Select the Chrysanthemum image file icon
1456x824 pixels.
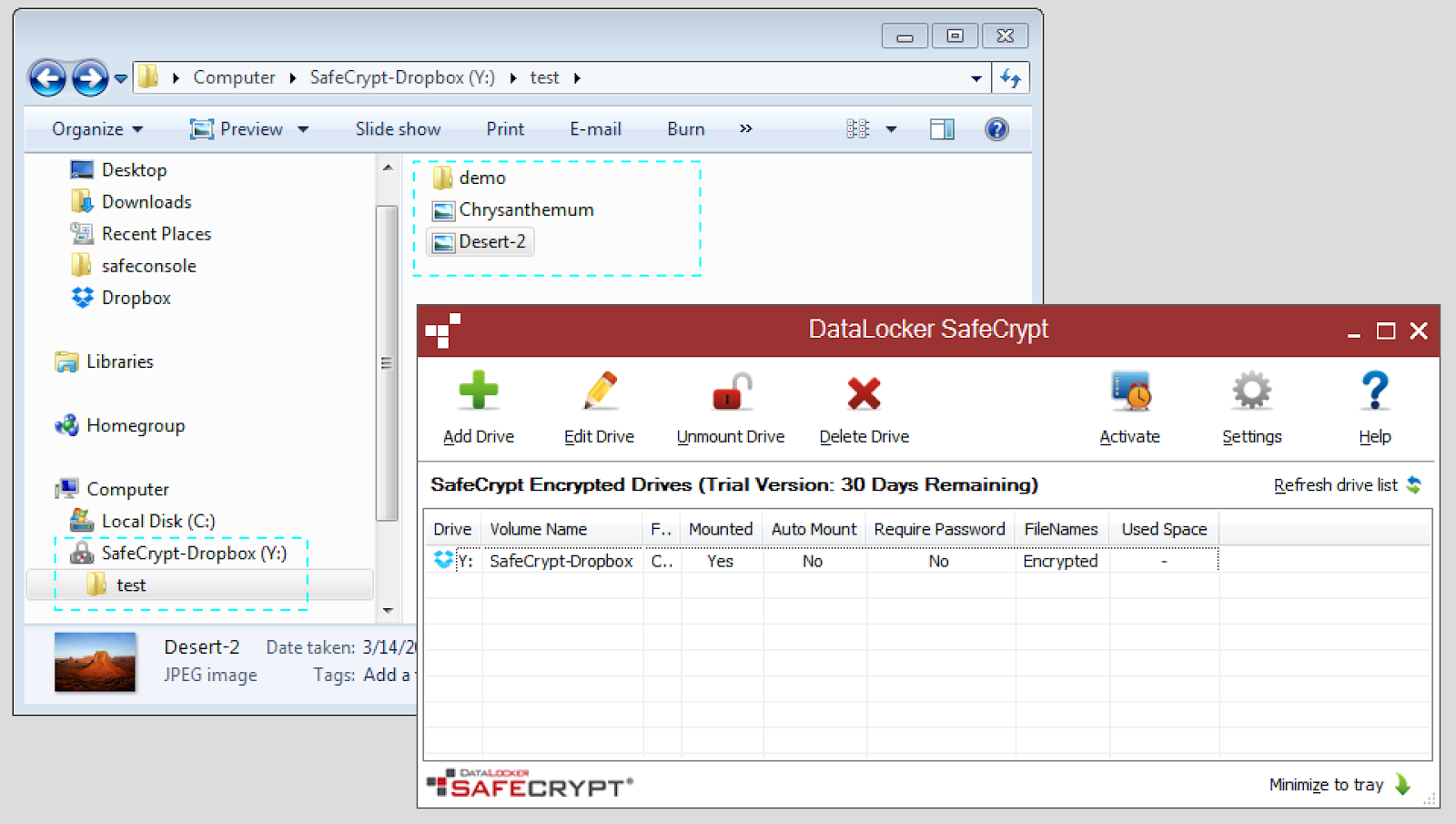coord(443,210)
